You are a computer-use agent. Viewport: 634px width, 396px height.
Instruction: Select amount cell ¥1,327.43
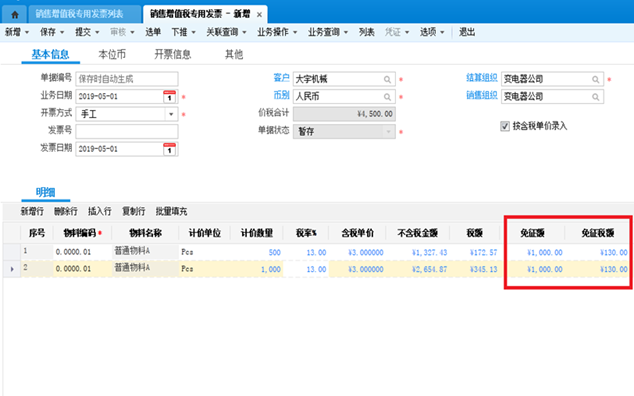[x=418, y=252]
